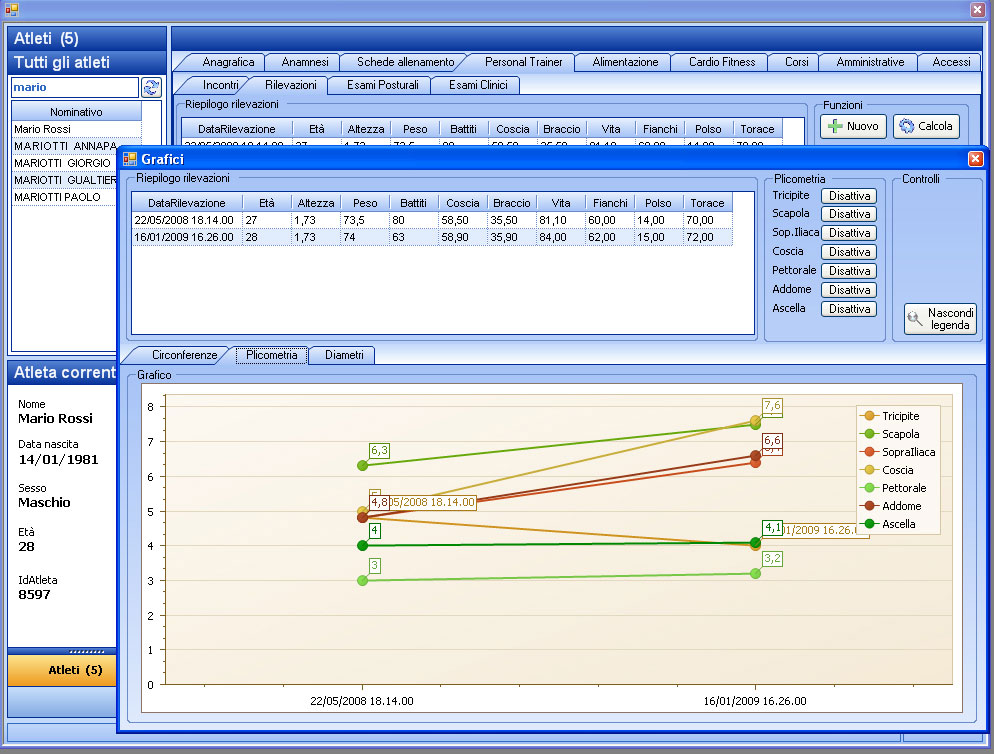Toggle off the Scapola plicometry series

pyautogui.click(x=849, y=214)
